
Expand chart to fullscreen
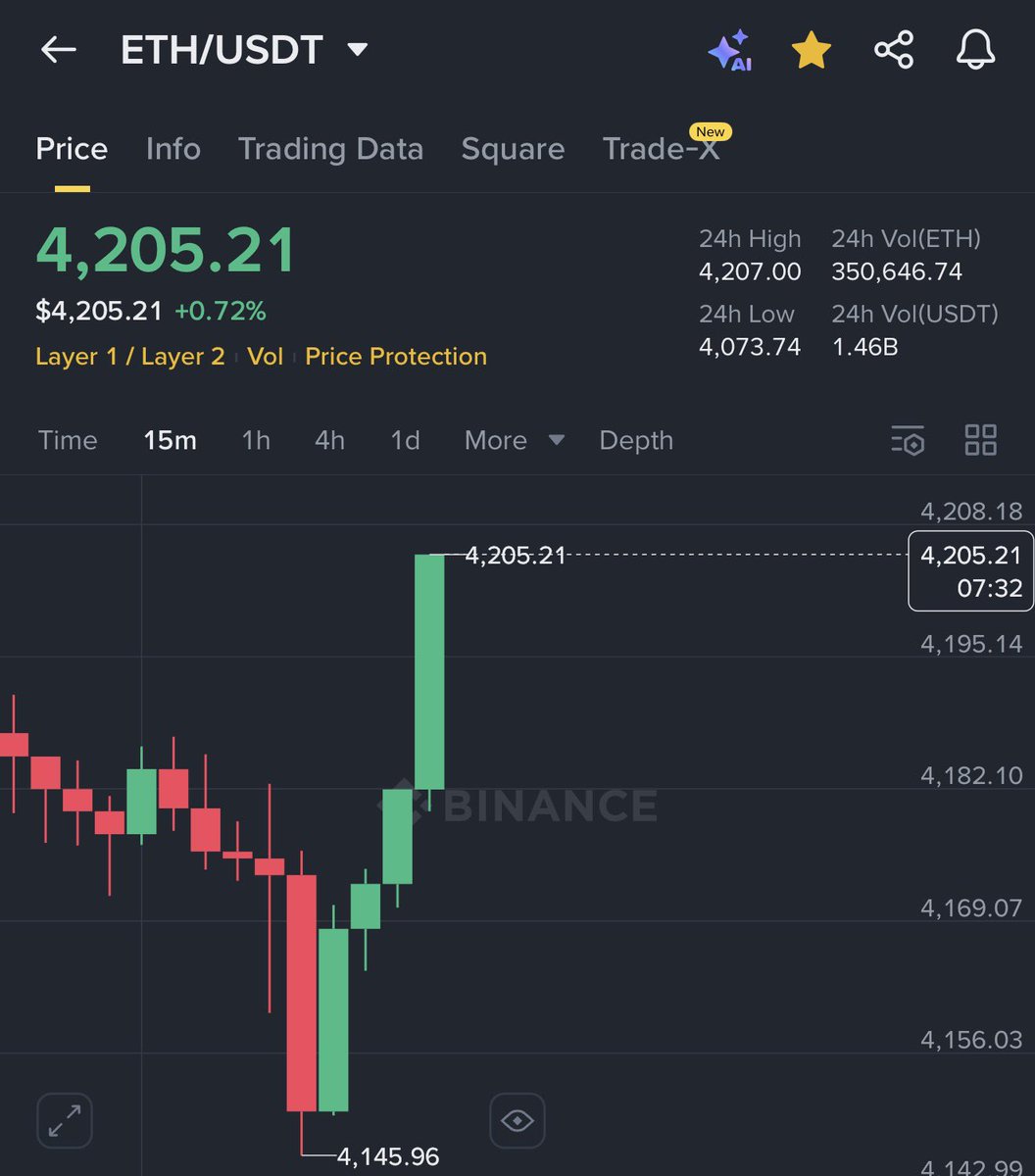[65, 1120]
